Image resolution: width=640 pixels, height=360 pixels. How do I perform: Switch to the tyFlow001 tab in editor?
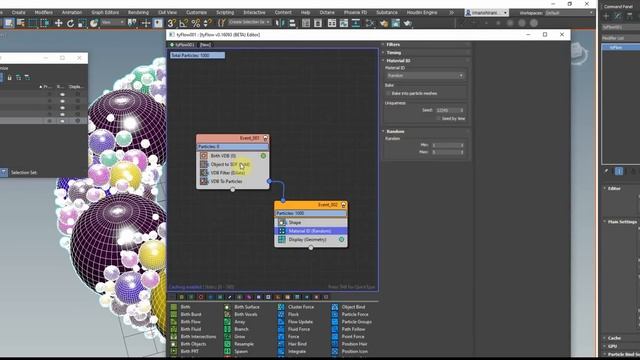click(182, 45)
